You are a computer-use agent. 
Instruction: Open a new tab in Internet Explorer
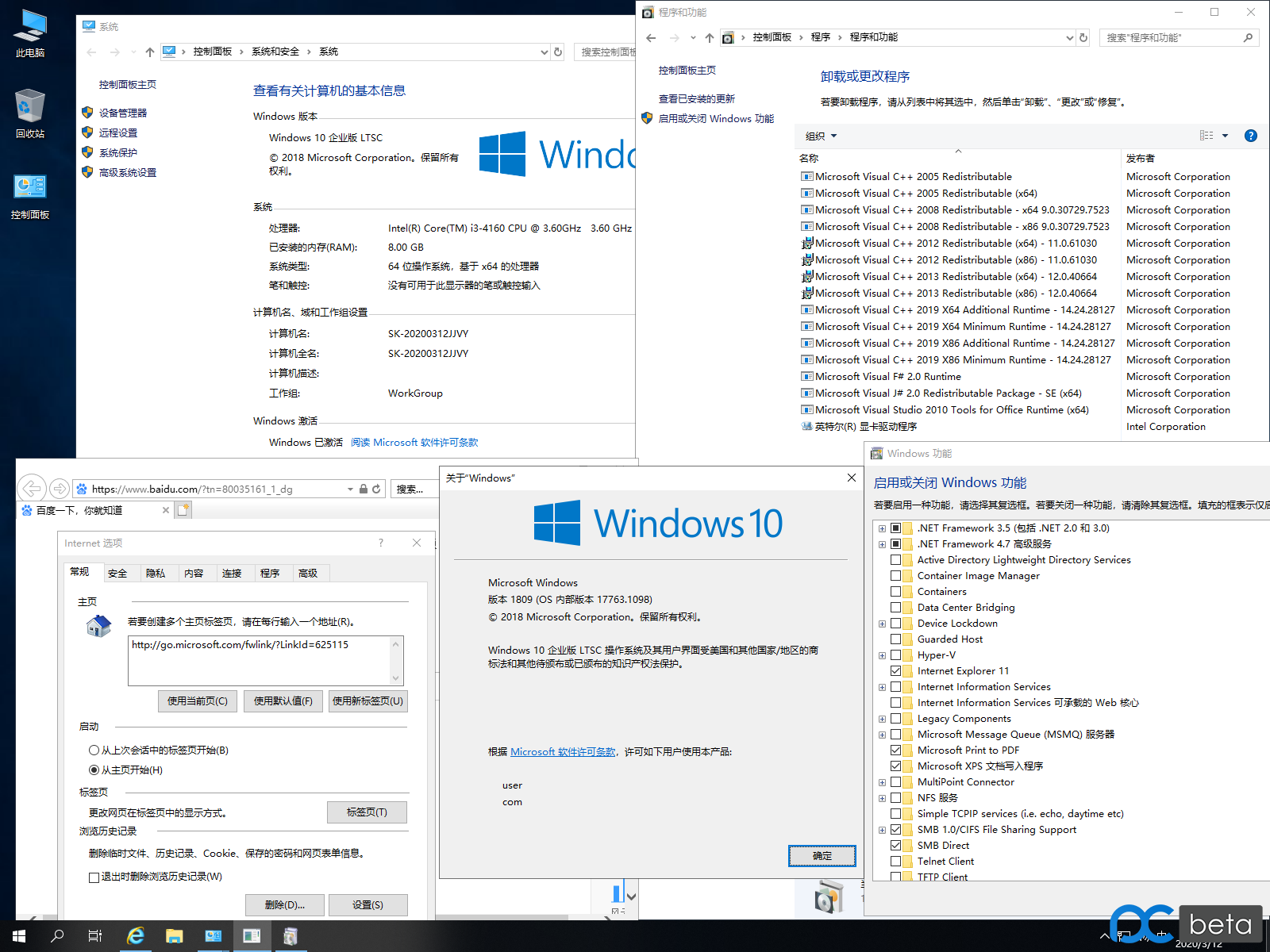(x=183, y=510)
